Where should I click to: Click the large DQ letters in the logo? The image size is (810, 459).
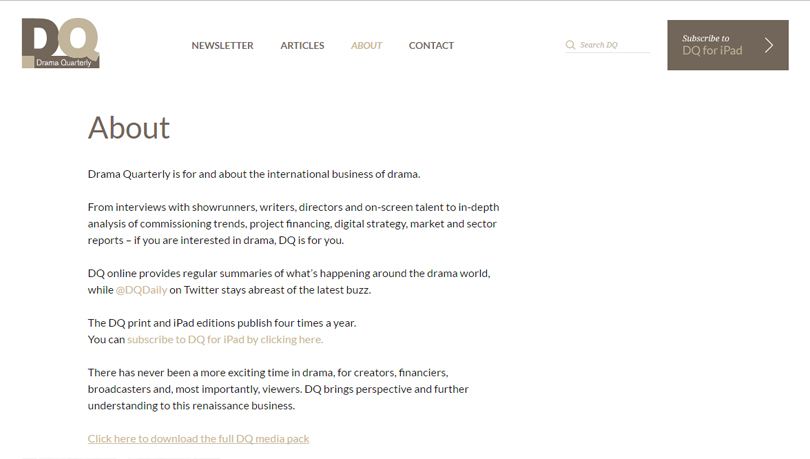60,36
